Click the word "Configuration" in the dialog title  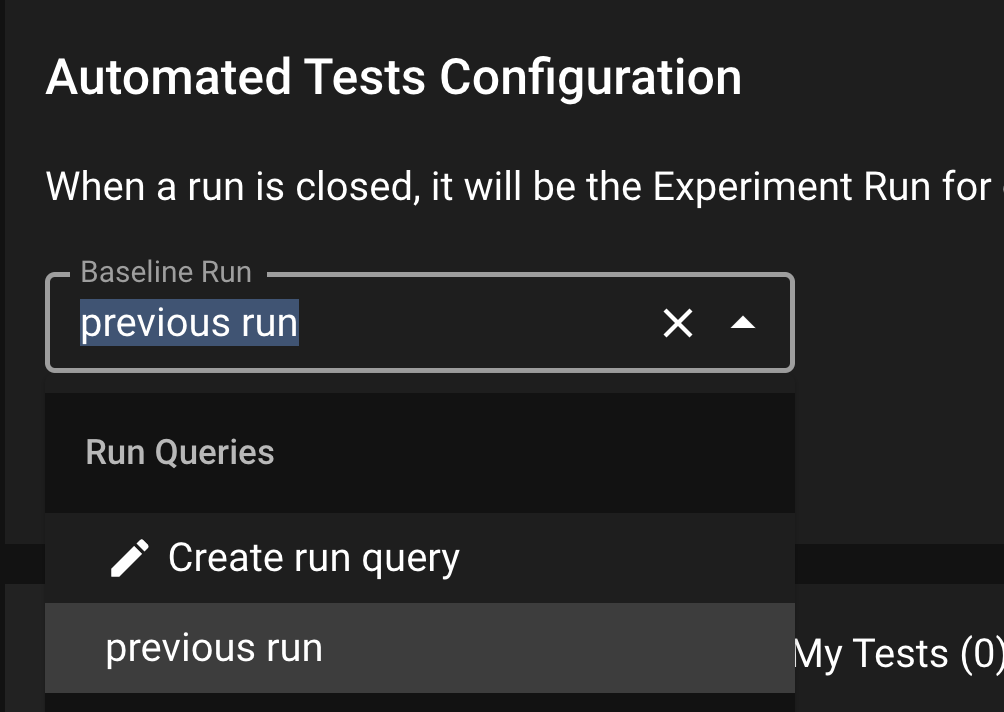coord(590,77)
